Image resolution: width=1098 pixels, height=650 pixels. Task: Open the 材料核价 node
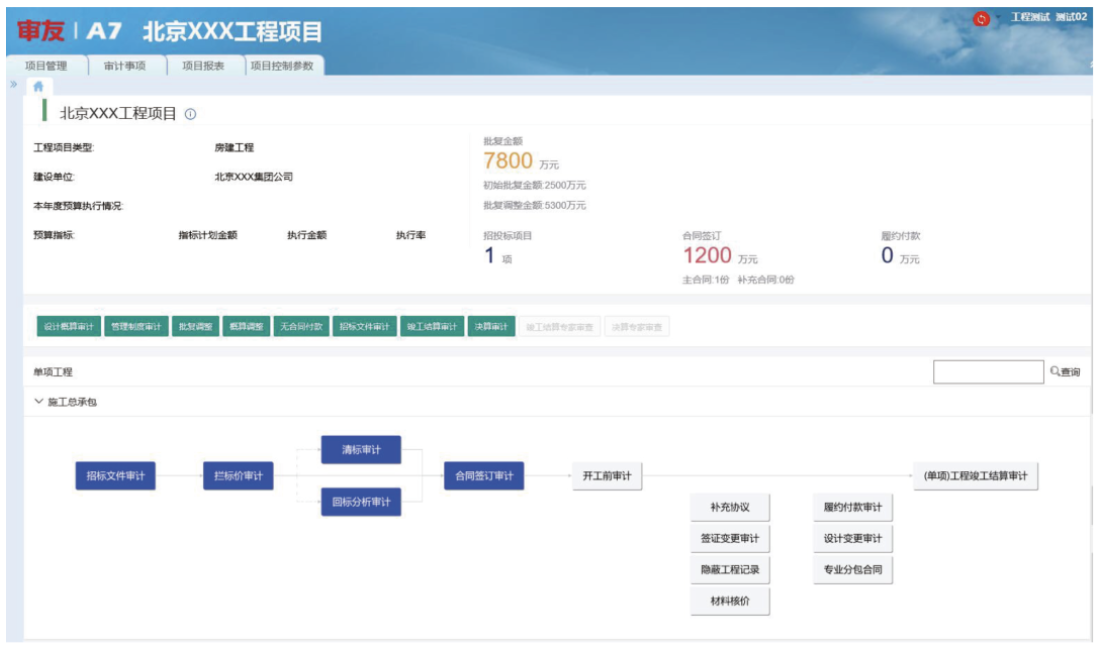point(730,601)
